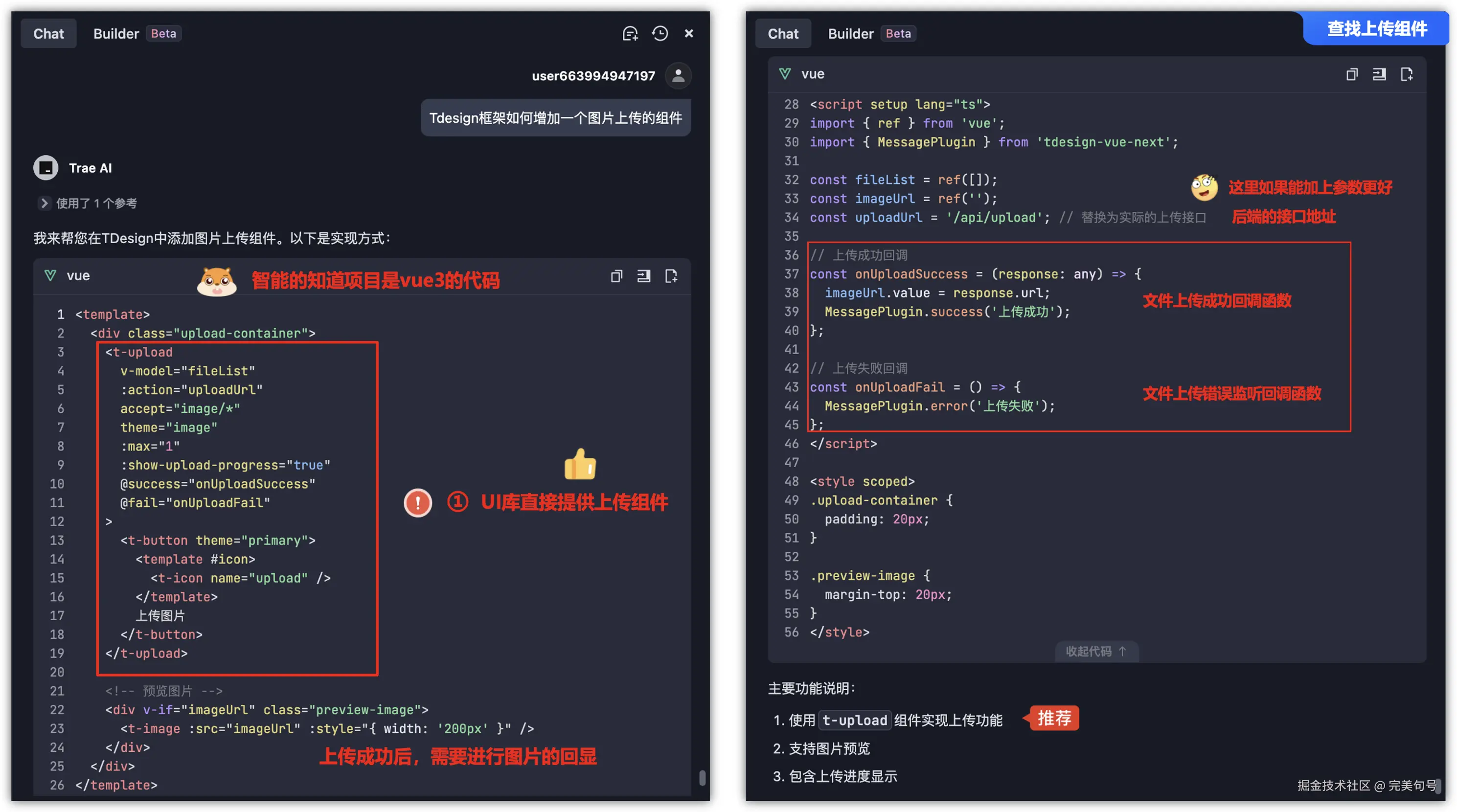The width and height of the screenshot is (1457, 812).
Task: Click the left code block scrollbar thumb
Action: coord(702,778)
